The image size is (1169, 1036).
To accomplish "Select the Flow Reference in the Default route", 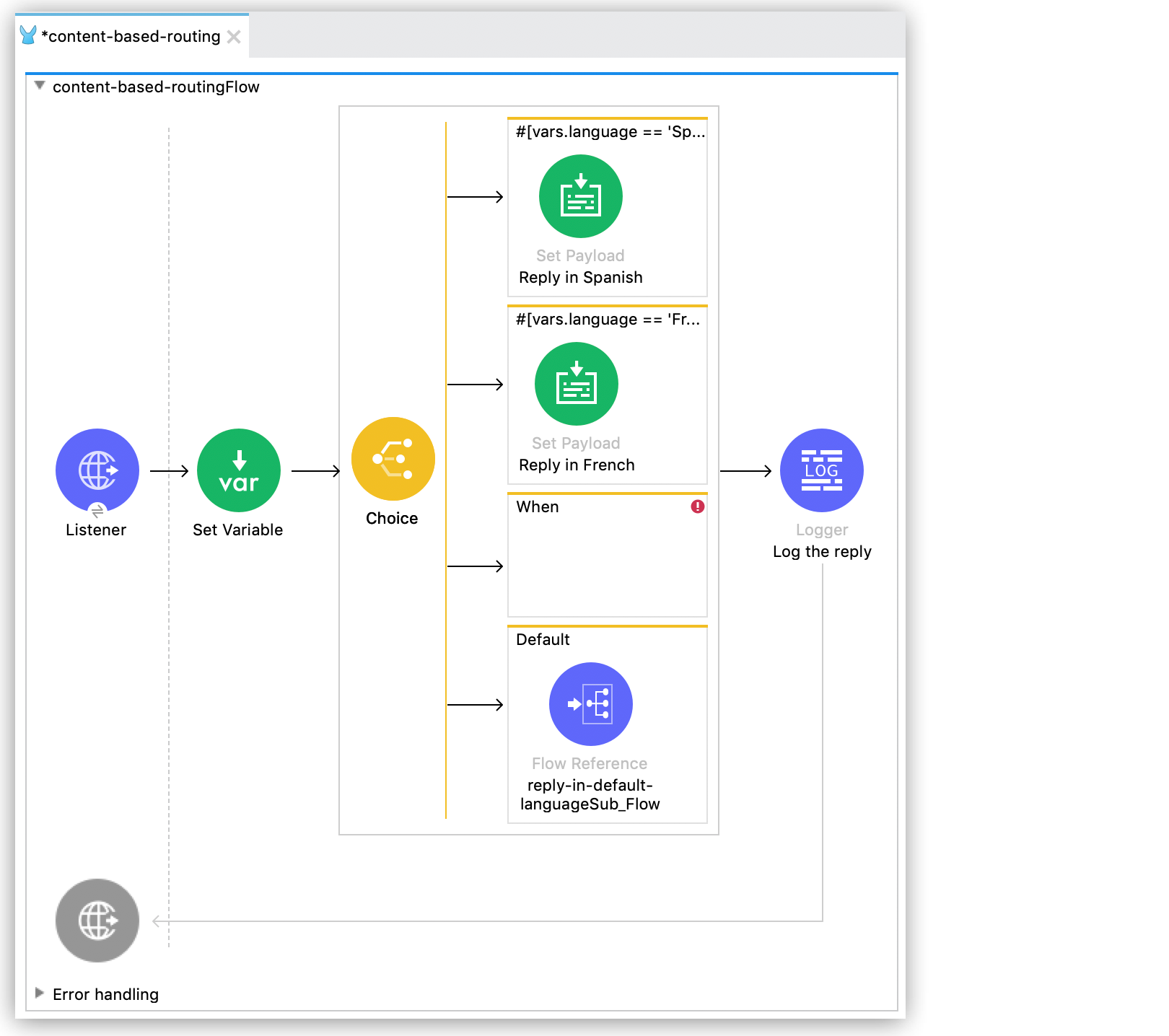I will pos(590,703).
